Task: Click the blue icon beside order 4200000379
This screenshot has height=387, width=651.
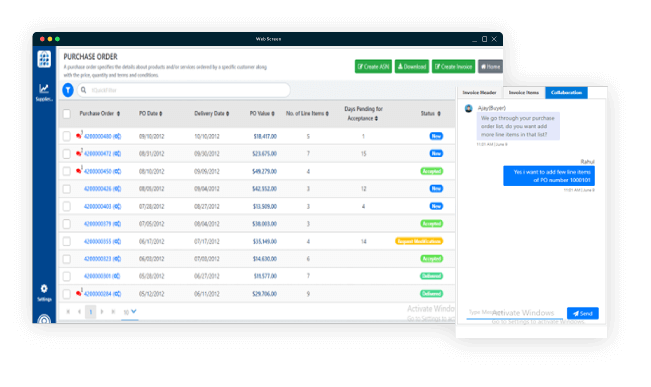Action: point(117,224)
